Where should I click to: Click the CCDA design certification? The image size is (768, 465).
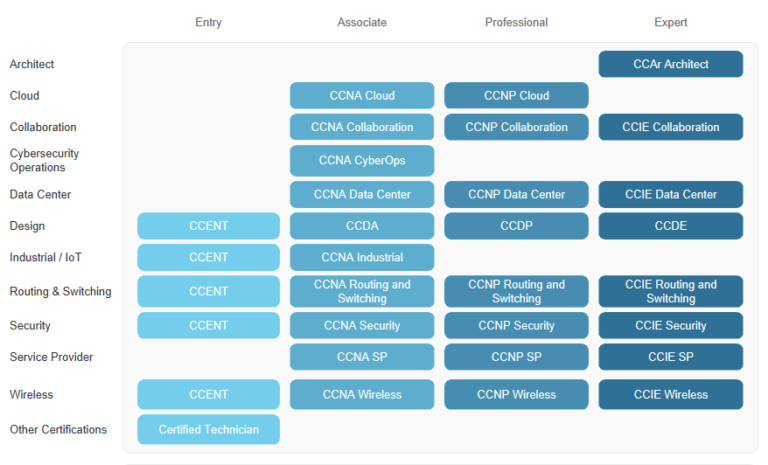coord(362,226)
